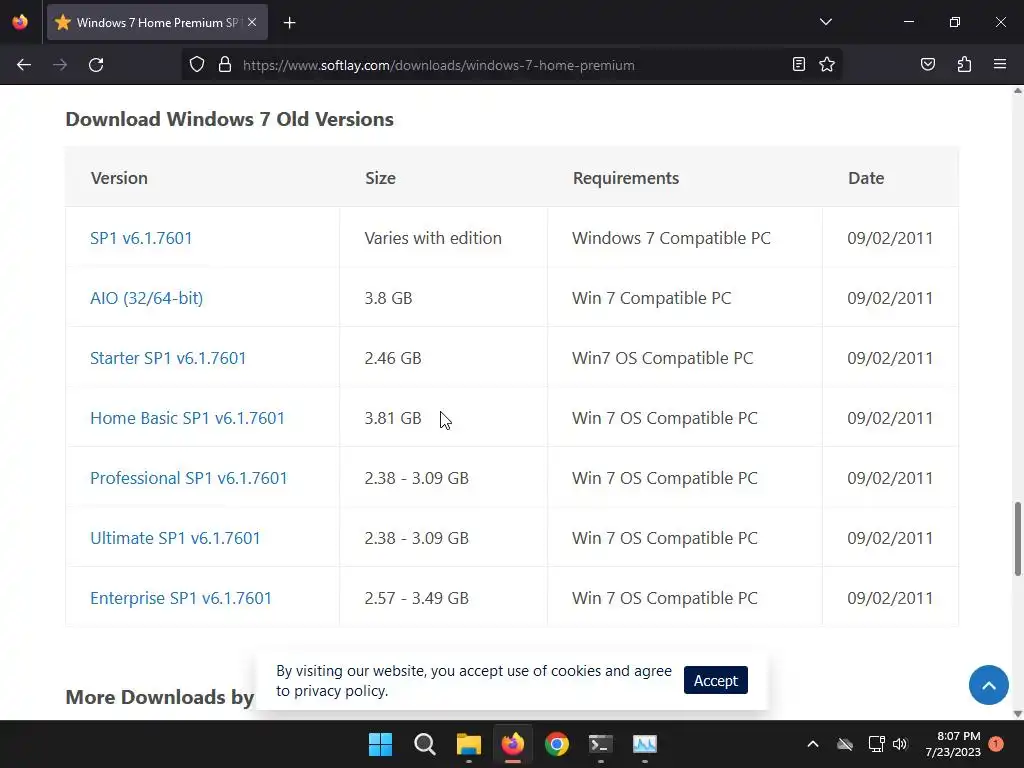Click 'Download Windows 7 Old Versions' heading
Viewport: 1024px width, 768px height.
[x=229, y=120]
